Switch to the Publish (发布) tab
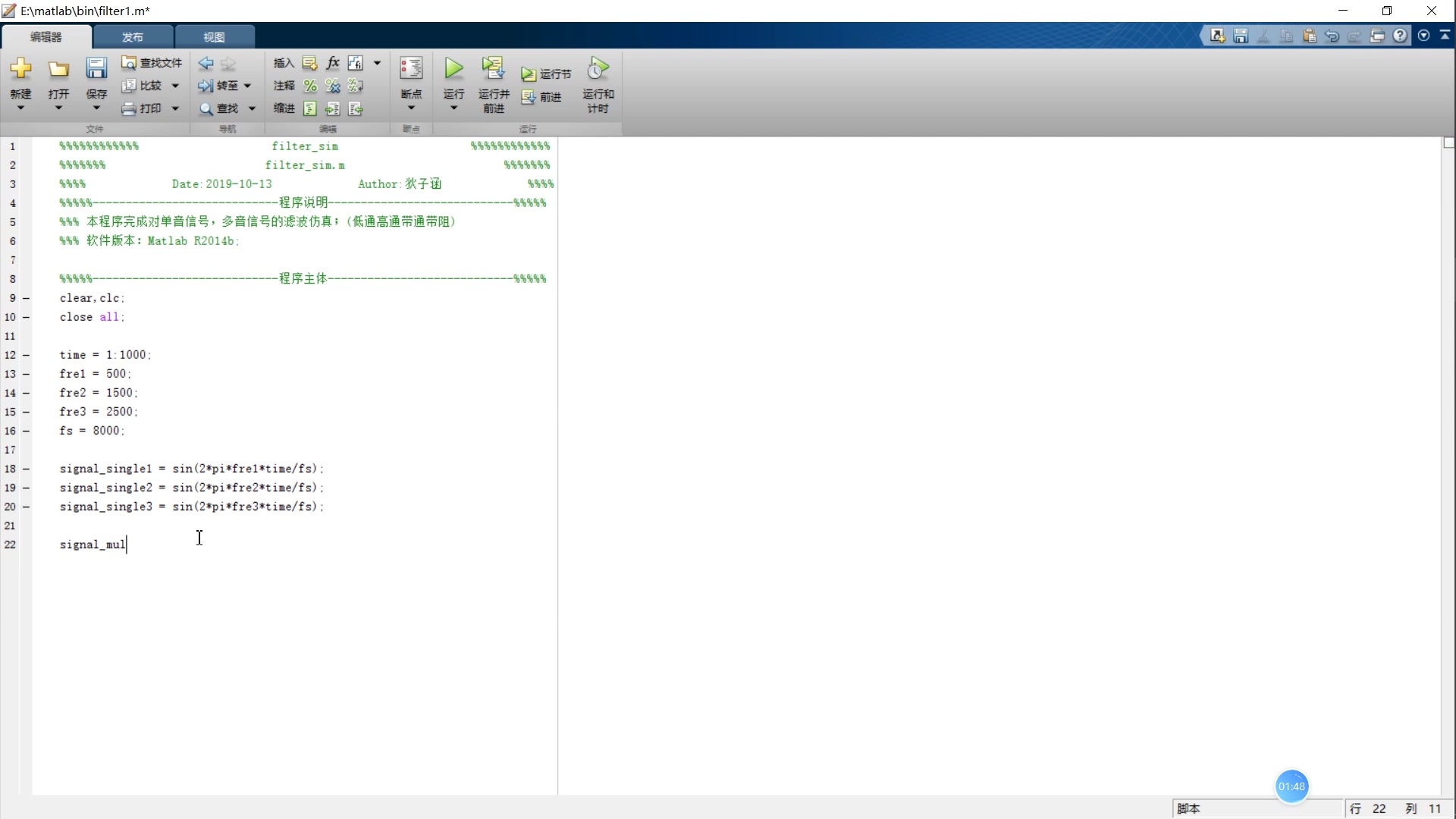 pyautogui.click(x=133, y=36)
